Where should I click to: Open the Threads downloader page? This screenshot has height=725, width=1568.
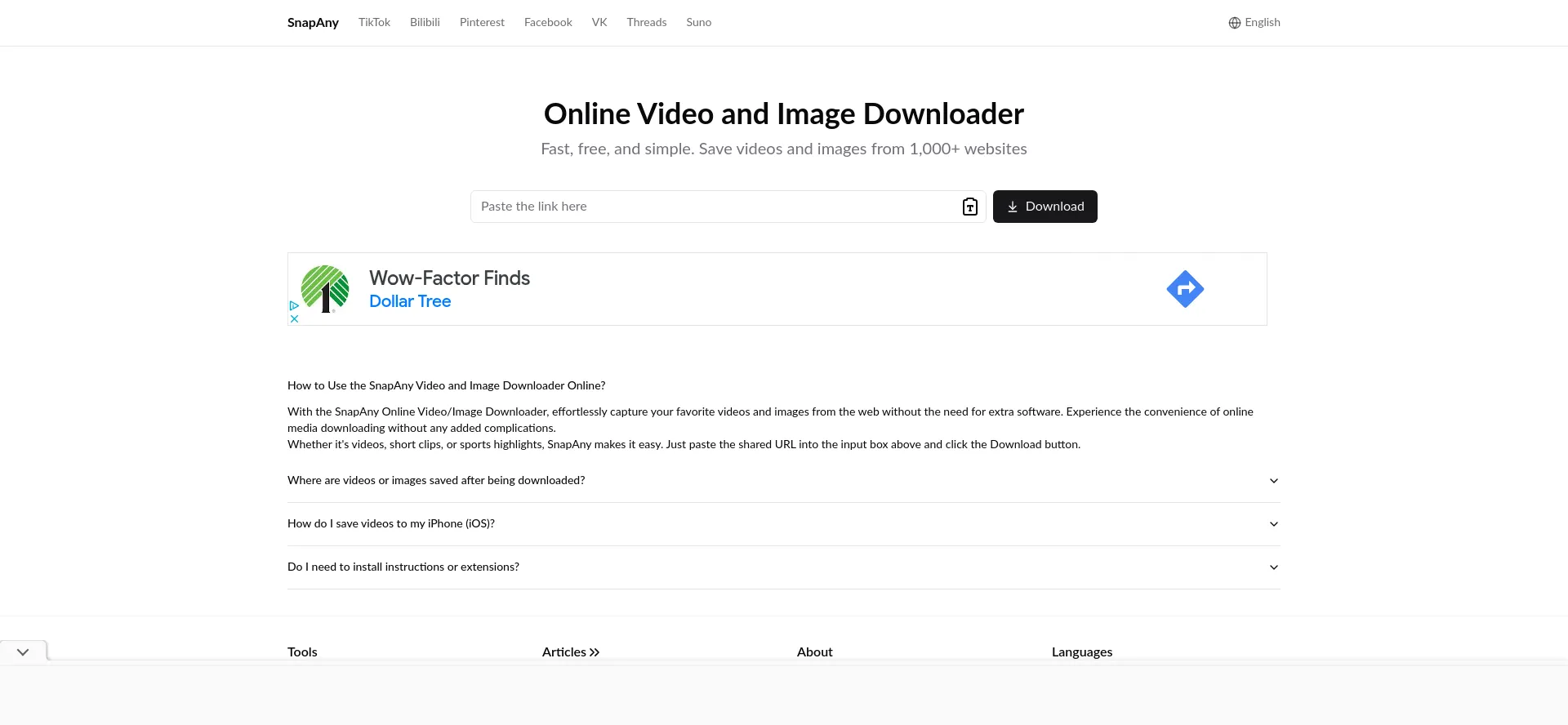pyautogui.click(x=647, y=23)
